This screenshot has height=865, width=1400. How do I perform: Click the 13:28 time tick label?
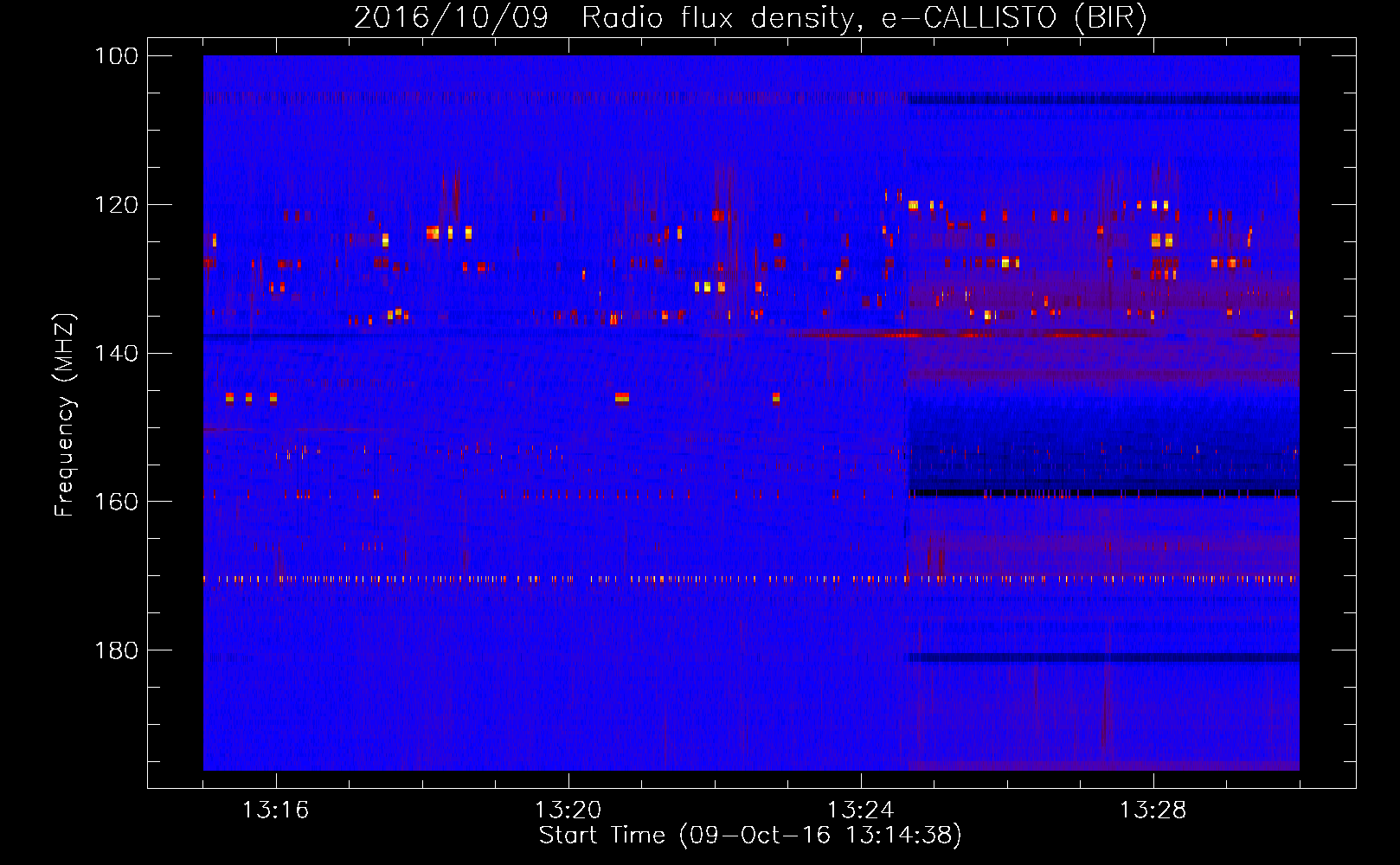(1153, 811)
